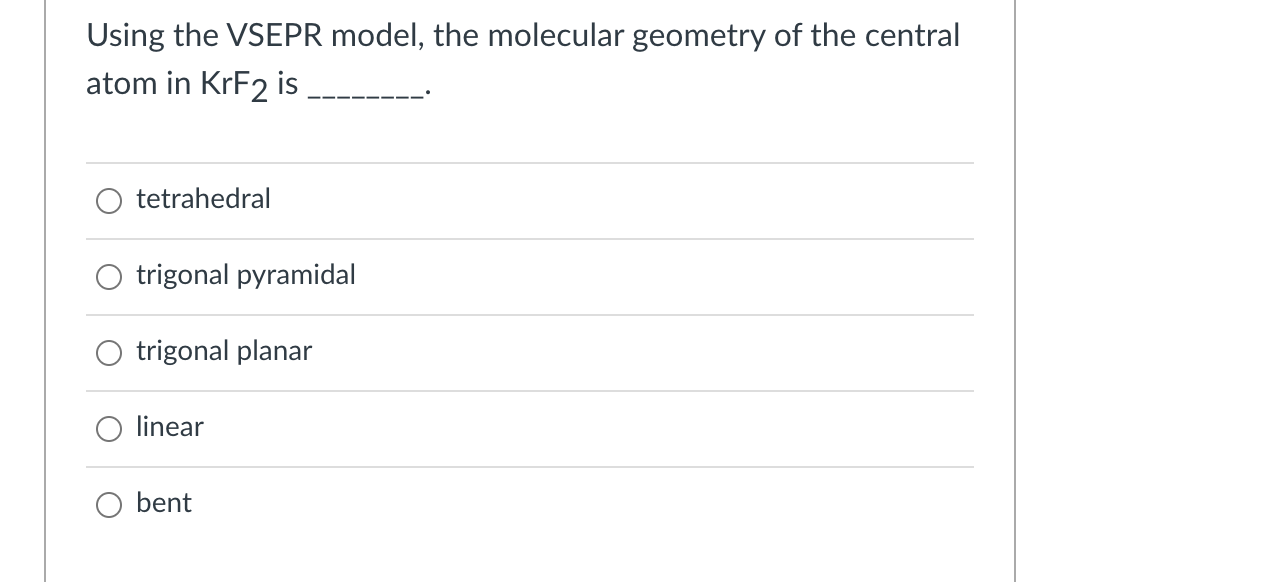Click the trigonal planar answer label text
This screenshot has height=582, width=1284.
click(x=224, y=350)
